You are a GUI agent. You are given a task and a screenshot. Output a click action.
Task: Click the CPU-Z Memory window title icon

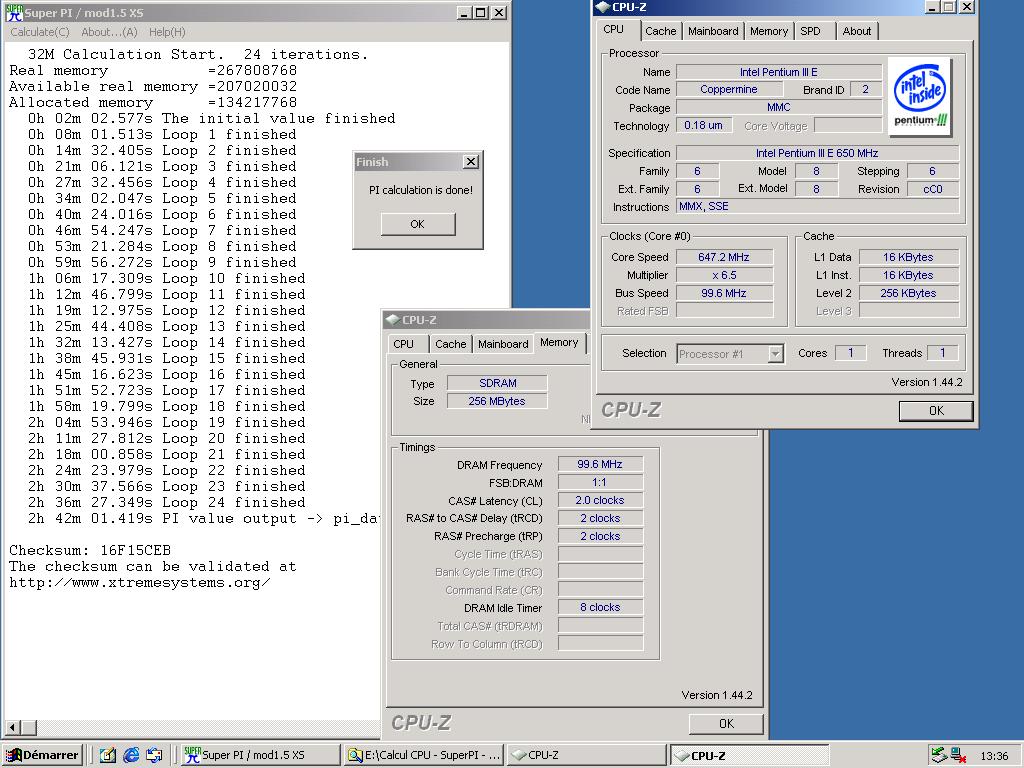[392, 319]
